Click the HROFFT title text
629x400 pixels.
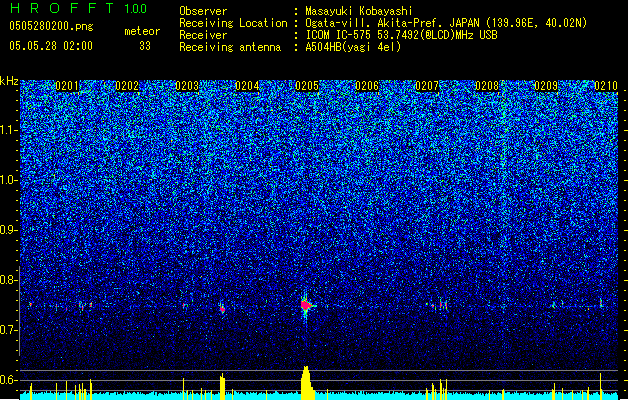[x=62, y=8]
